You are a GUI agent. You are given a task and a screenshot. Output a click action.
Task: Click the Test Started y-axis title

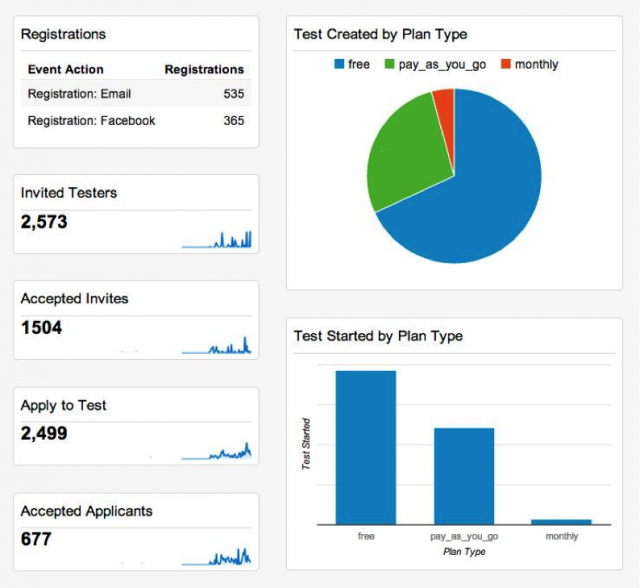(306, 444)
